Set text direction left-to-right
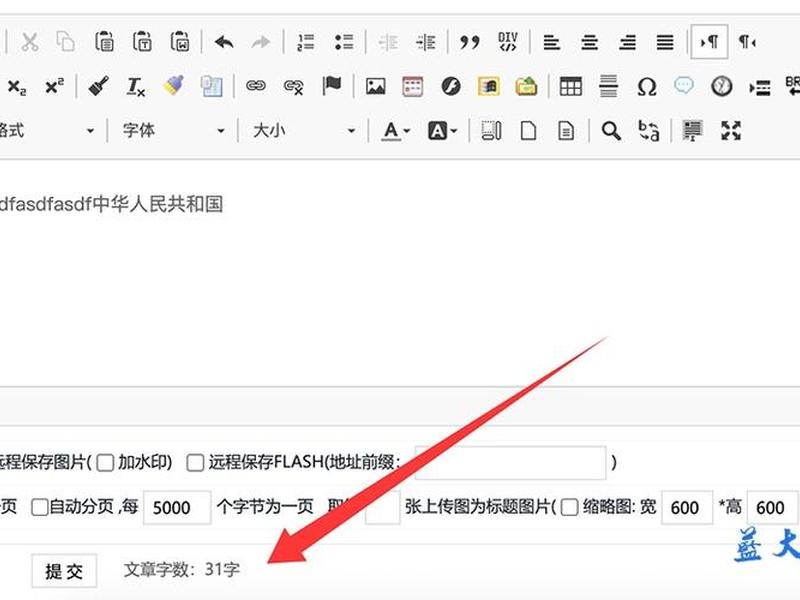Screen dimensions: 800x600 pos(709,42)
